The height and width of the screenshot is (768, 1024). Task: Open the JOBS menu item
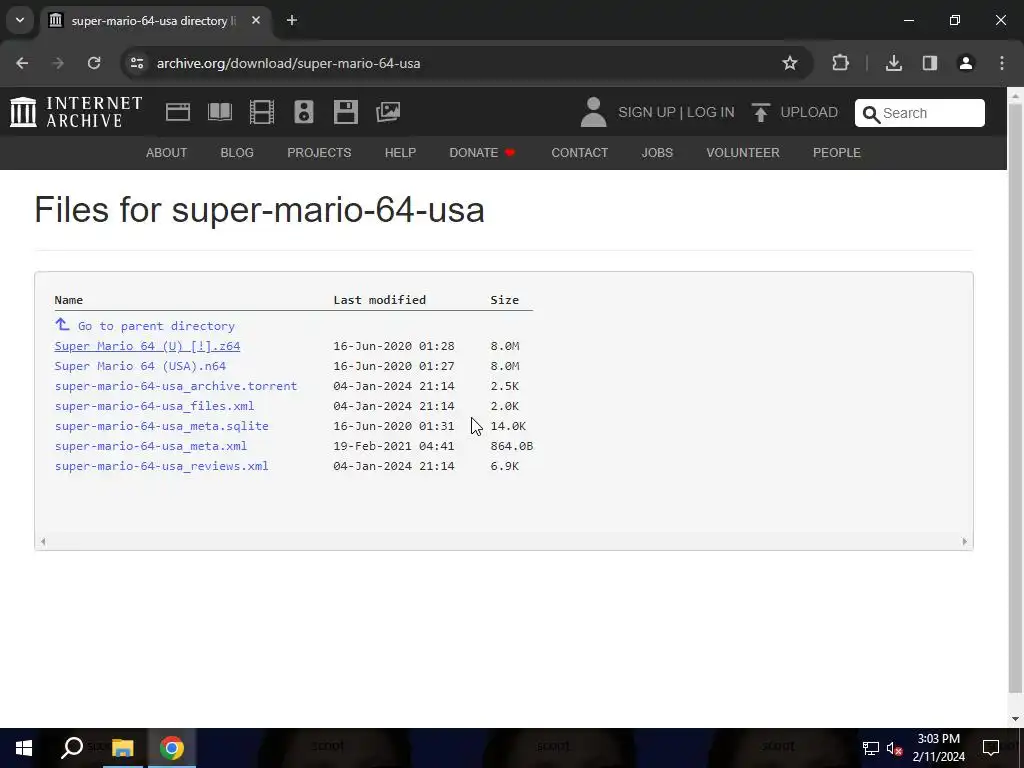pyautogui.click(x=657, y=153)
